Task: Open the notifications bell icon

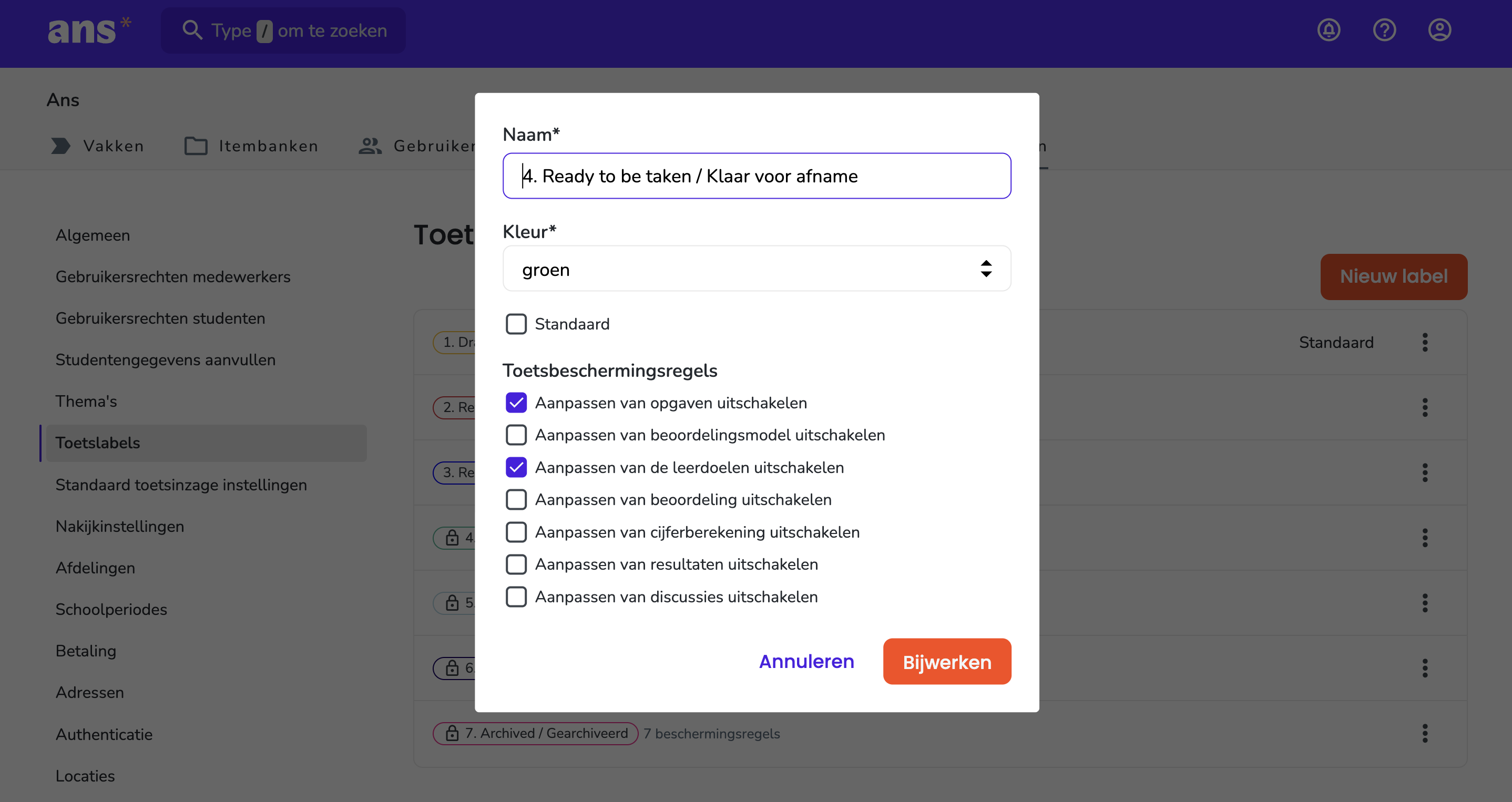Action: (1329, 30)
